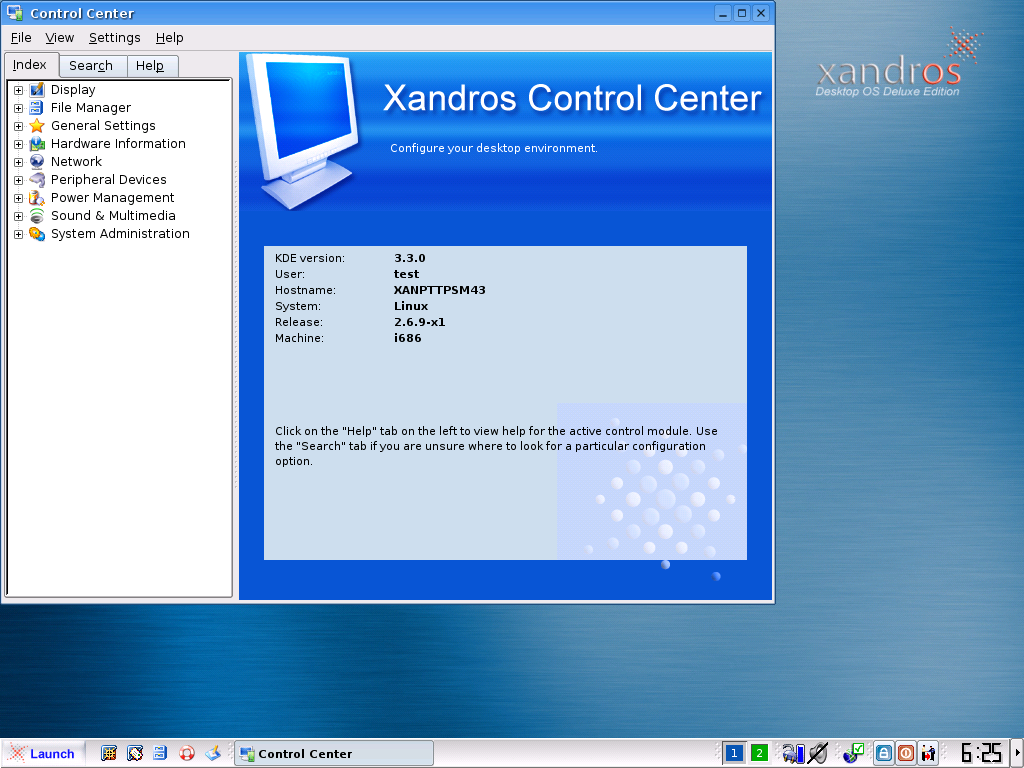Click the Display module icon in the tree
This screenshot has height=768, width=1024.
click(x=37, y=89)
